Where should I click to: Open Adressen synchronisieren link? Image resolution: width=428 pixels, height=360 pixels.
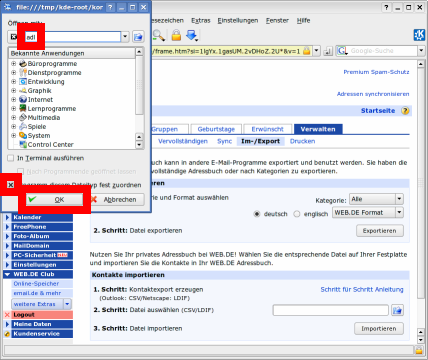coord(373,94)
